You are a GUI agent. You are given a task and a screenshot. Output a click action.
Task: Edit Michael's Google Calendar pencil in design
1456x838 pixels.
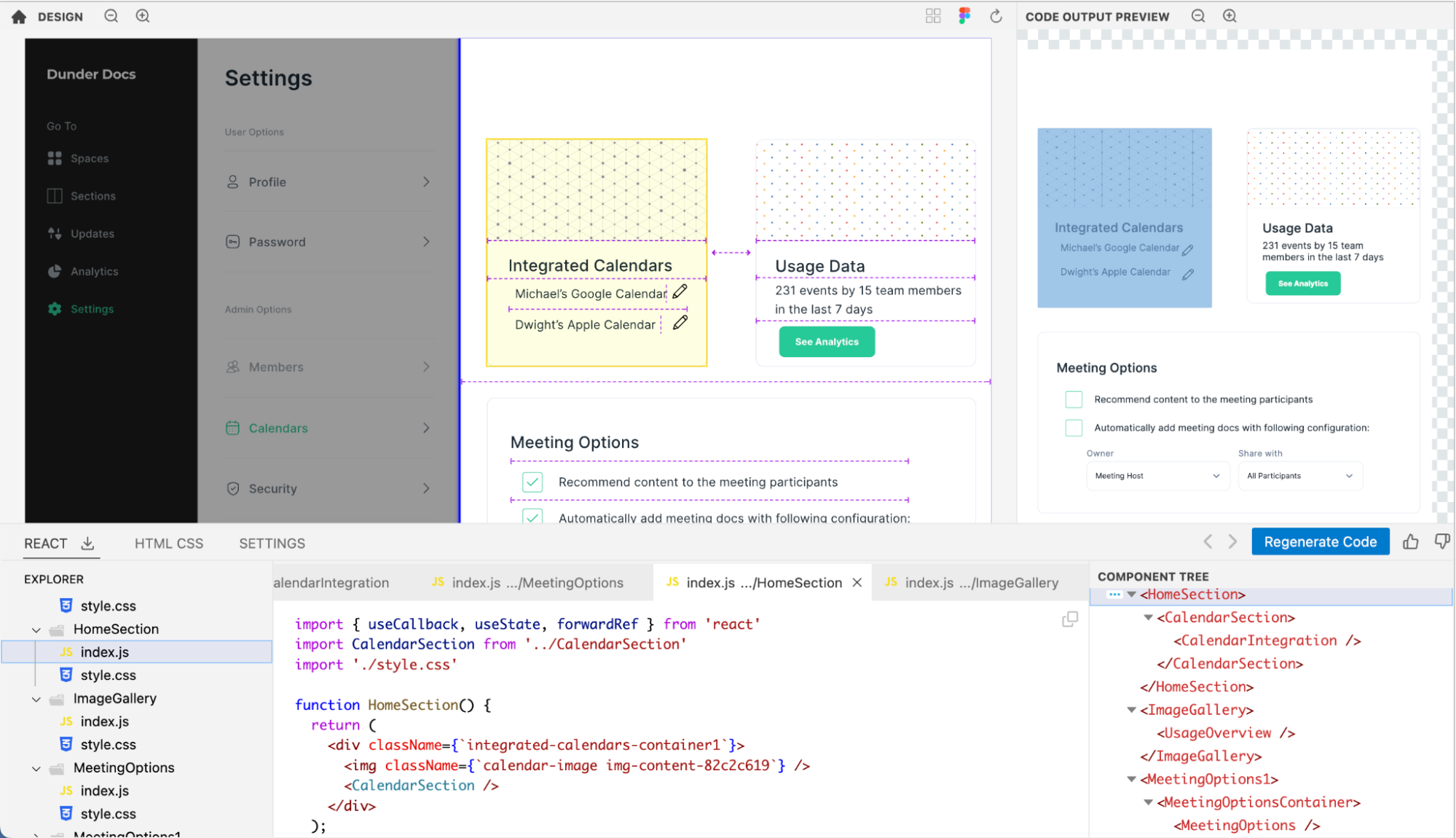click(680, 291)
